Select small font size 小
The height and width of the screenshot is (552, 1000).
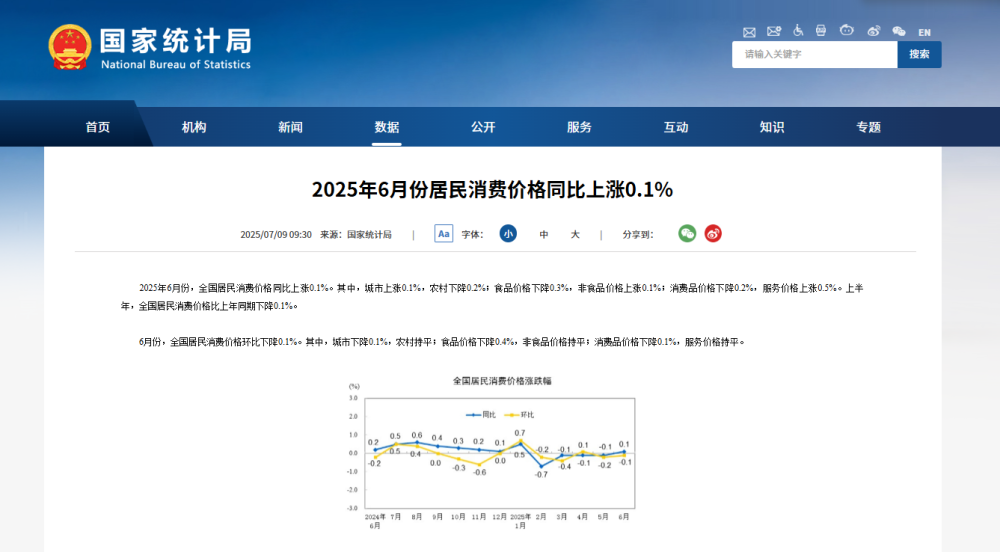508,234
